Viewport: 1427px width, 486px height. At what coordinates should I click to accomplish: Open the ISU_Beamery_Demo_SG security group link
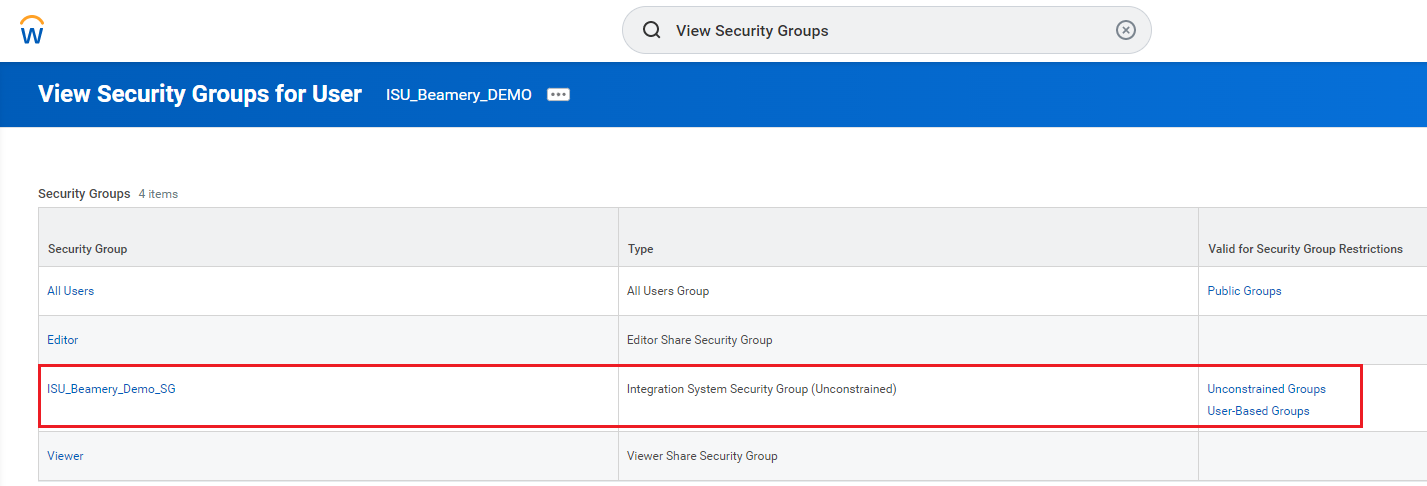pos(111,389)
